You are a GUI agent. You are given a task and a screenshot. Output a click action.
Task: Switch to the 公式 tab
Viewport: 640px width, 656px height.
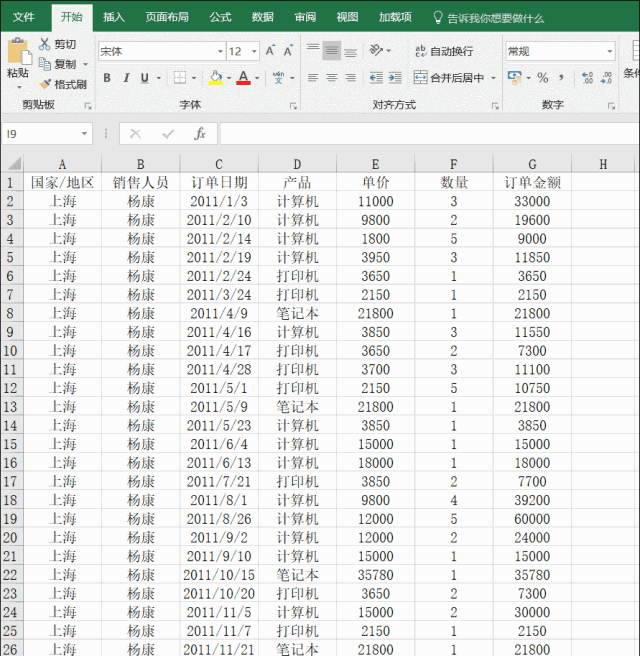click(x=220, y=17)
